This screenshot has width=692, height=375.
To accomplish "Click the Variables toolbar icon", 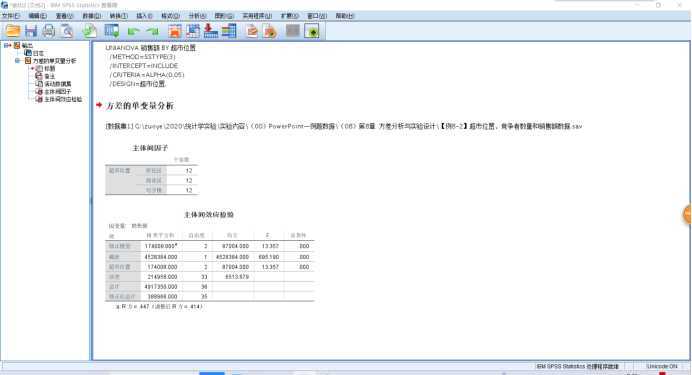I will point(229,31).
